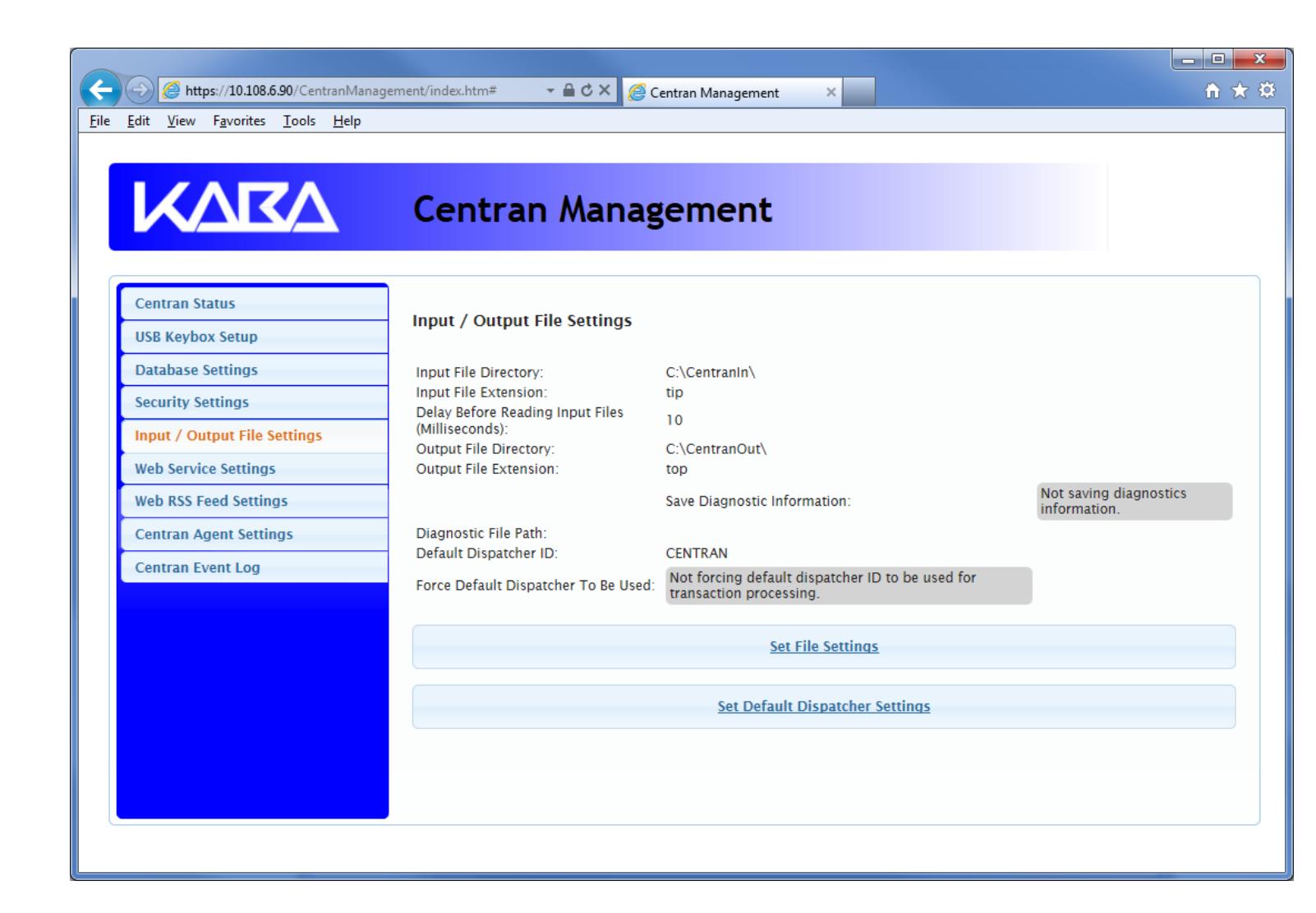Click the delay value 10
This screenshot has width=1316, height=913.
(x=674, y=420)
